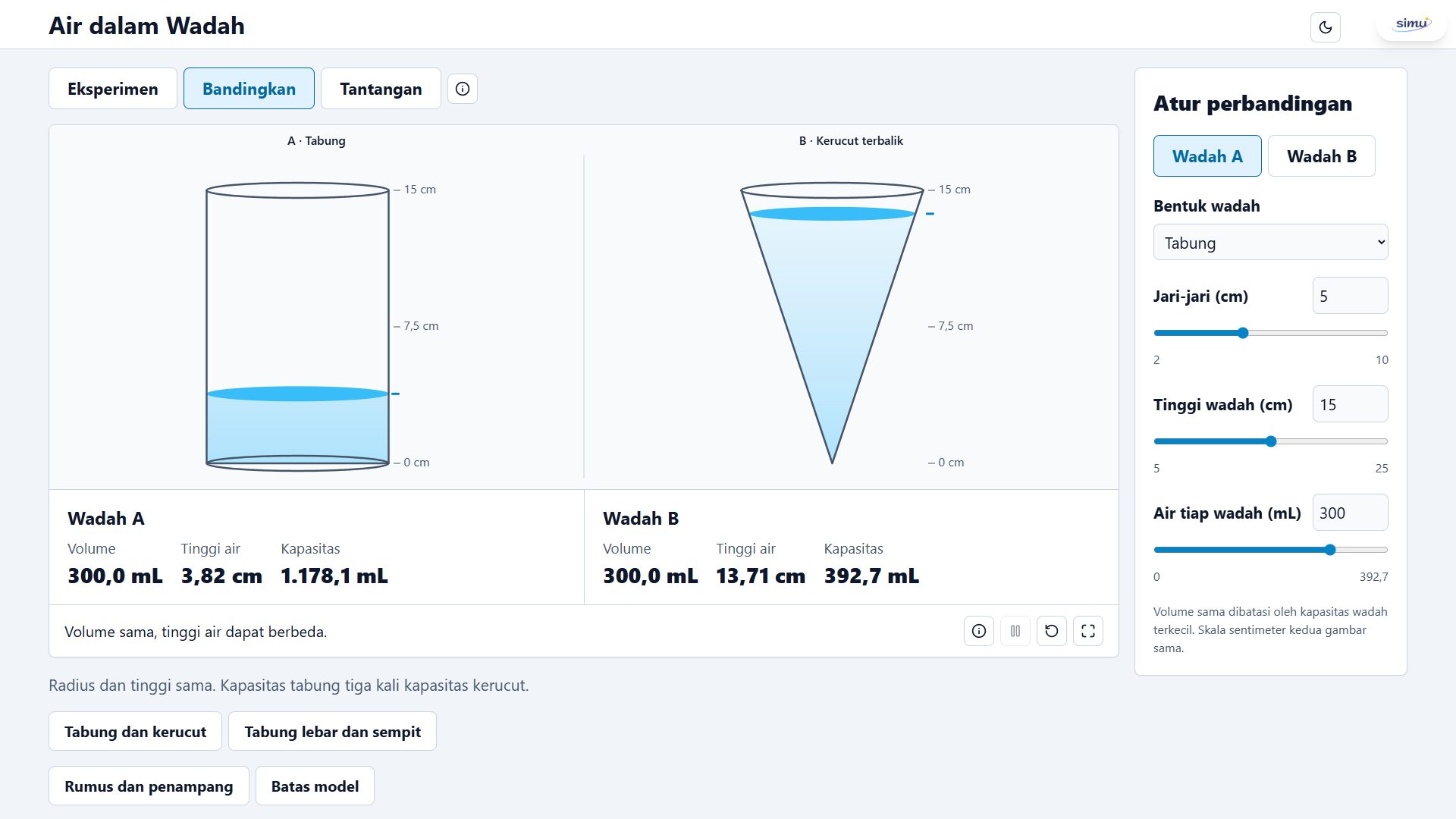Viewport: 1456px width, 819px height.
Task: Click Wadah A capacity value 1.178,1 mL
Action: coord(334,576)
